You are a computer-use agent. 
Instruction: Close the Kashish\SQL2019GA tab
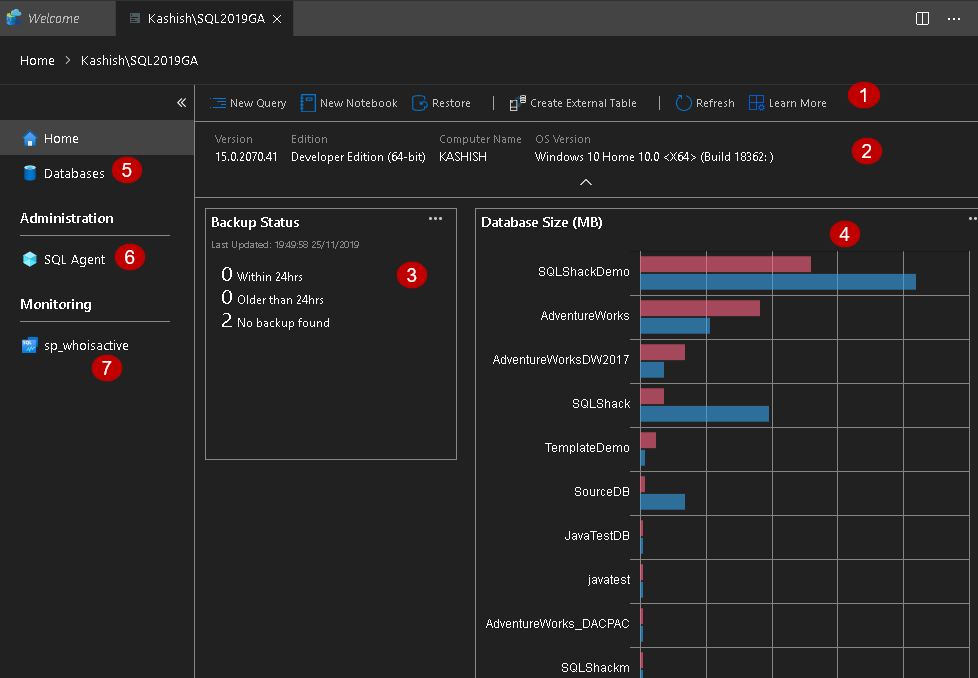(277, 19)
